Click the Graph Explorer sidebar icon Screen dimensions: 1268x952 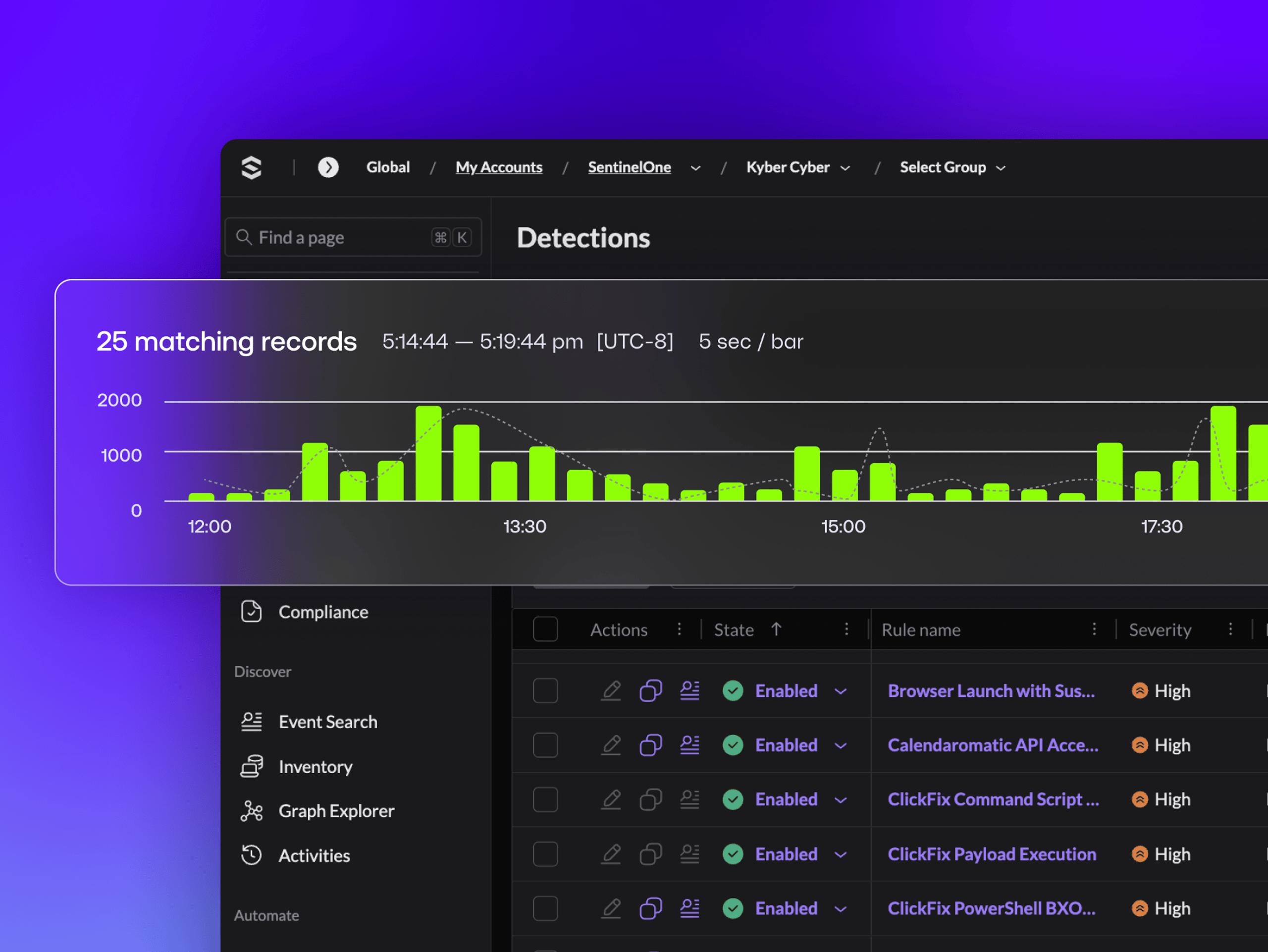[x=251, y=811]
